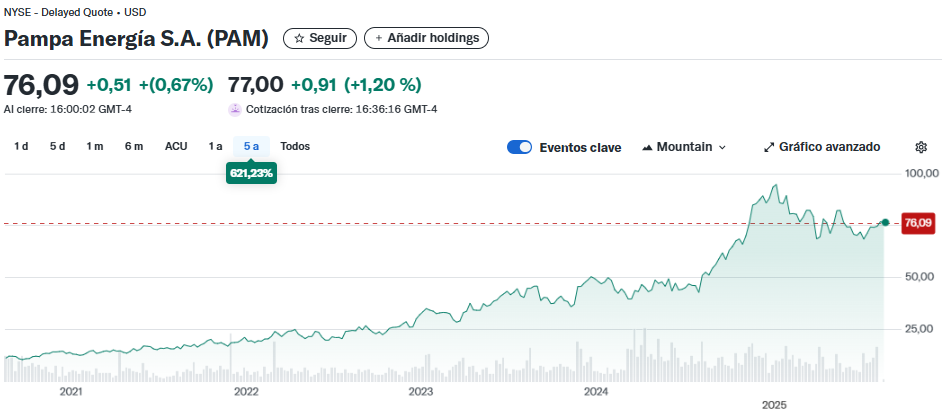Select the ACU year-to-date range
The height and width of the screenshot is (416, 944).
tap(176, 146)
